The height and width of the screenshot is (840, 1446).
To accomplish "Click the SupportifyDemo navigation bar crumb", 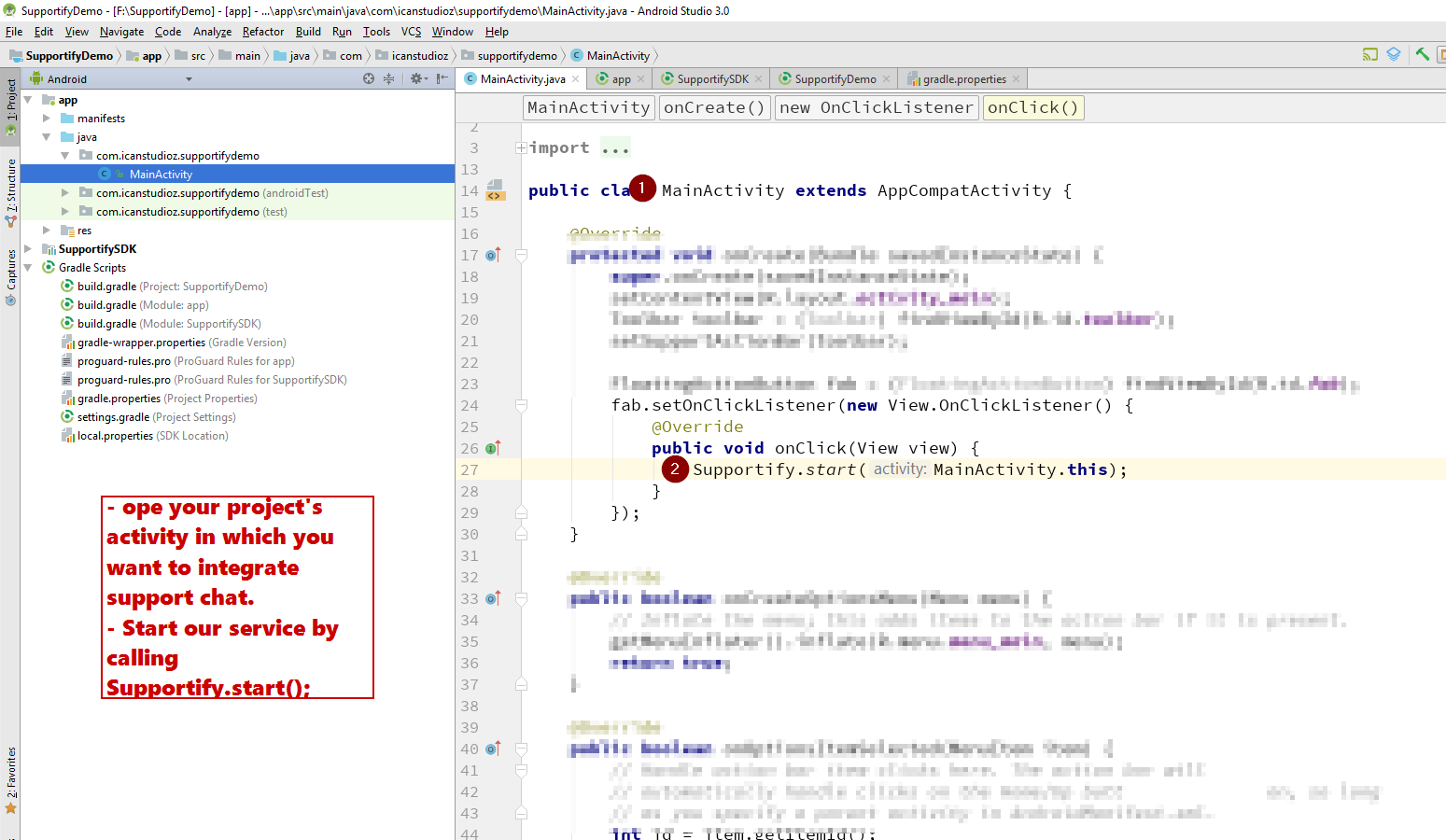I will coord(62,56).
